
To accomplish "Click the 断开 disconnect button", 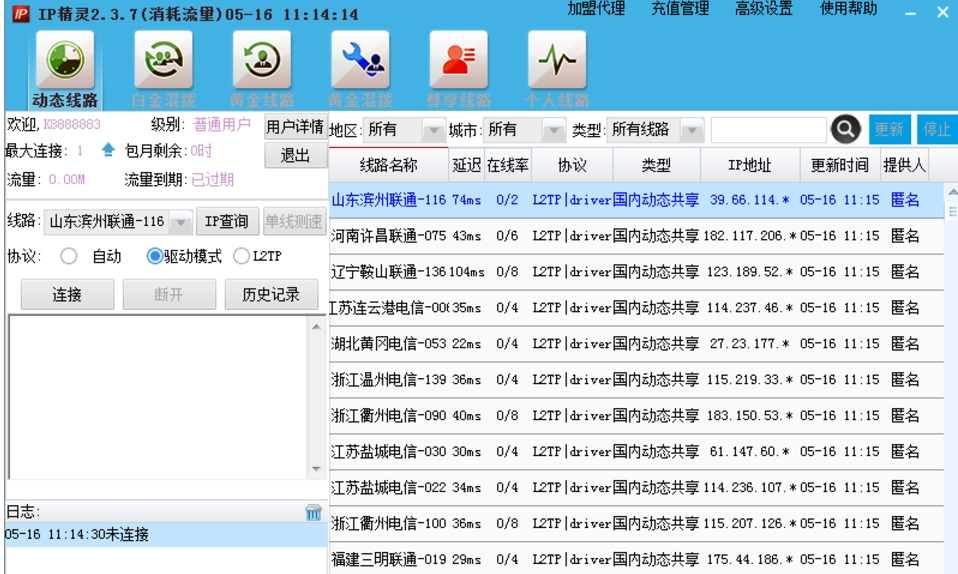I will tap(169, 295).
